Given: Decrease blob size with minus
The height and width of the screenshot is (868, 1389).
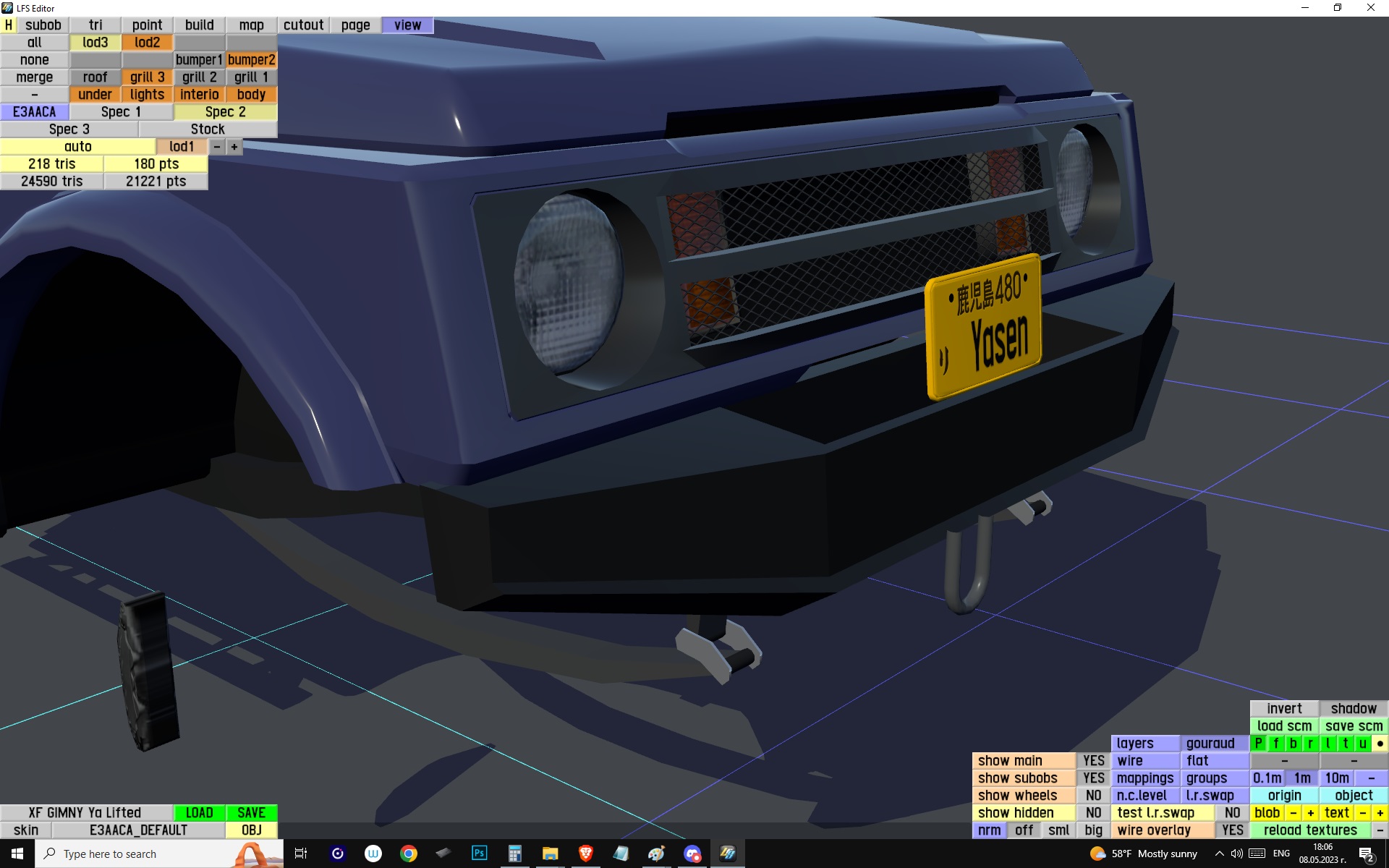Looking at the screenshot, I should pos(1294,812).
